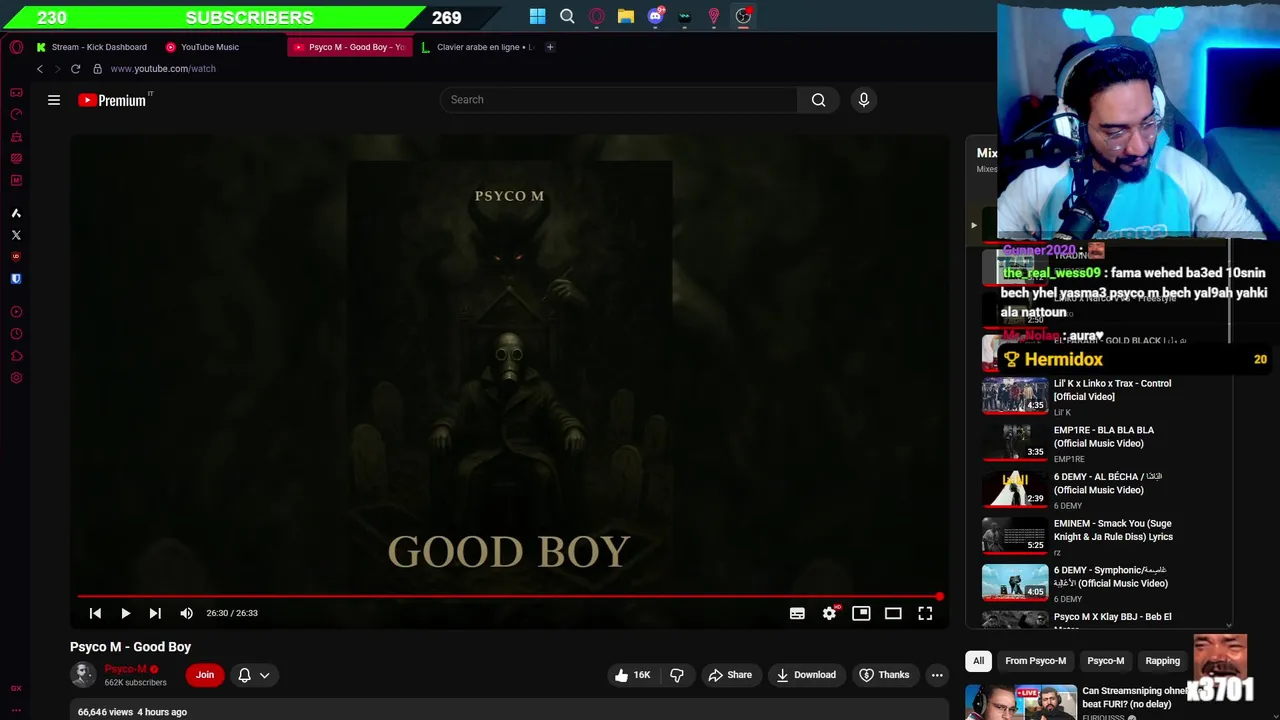Click the video progress bar scrubber
The image size is (1280, 720).
coord(939,596)
